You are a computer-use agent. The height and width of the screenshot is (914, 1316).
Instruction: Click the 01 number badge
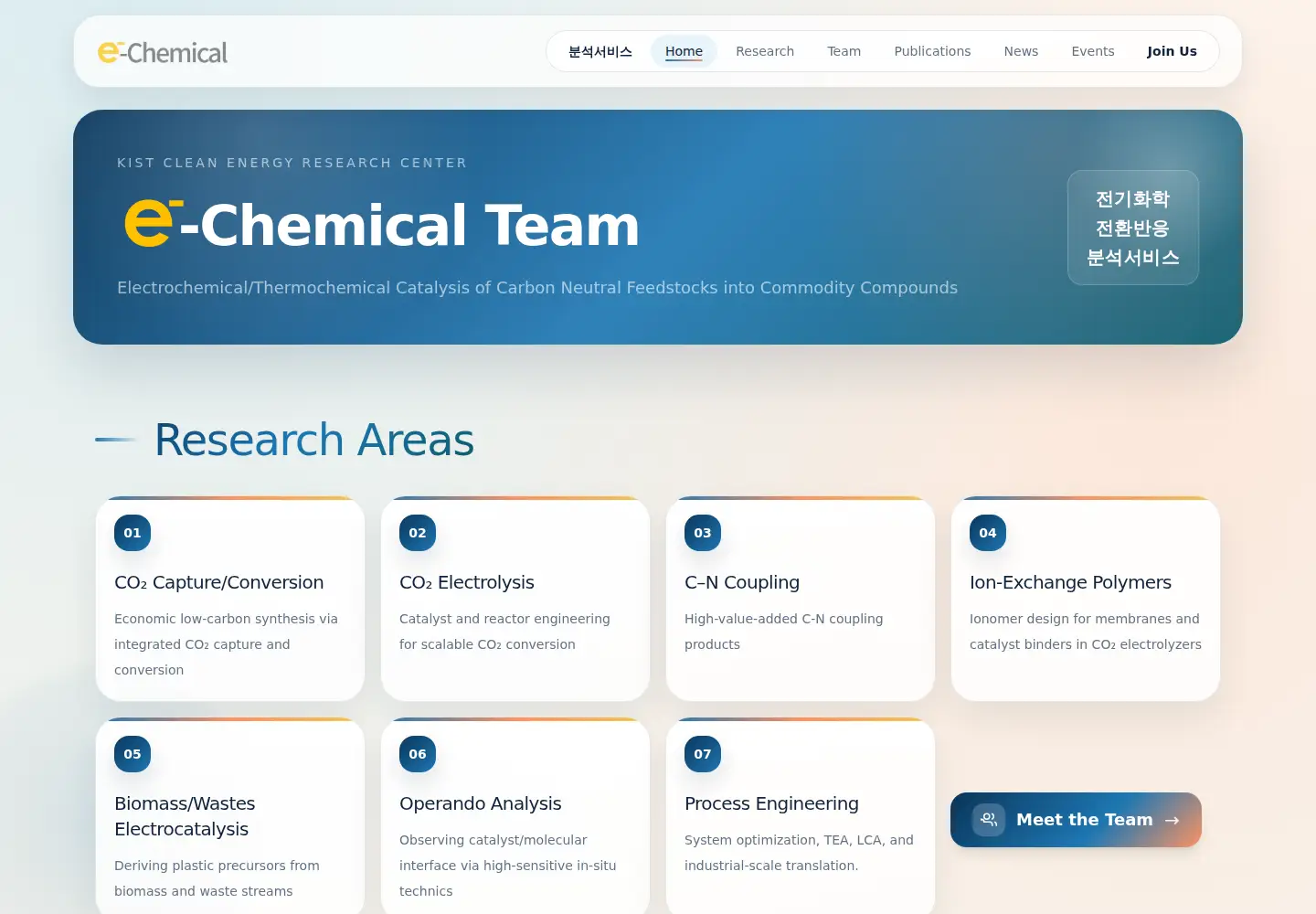(x=133, y=533)
